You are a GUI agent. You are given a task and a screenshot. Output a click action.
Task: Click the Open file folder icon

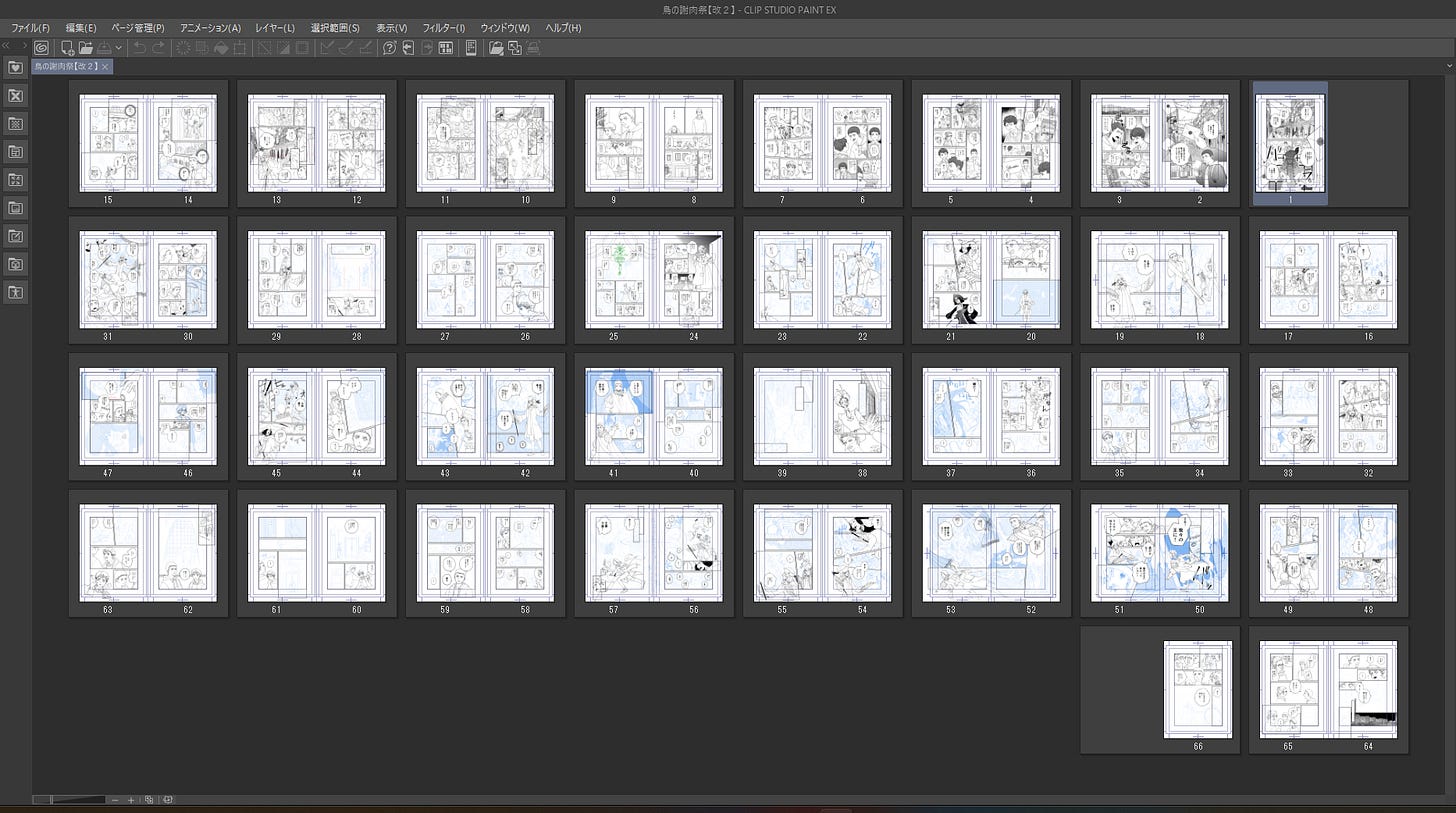[x=86, y=47]
